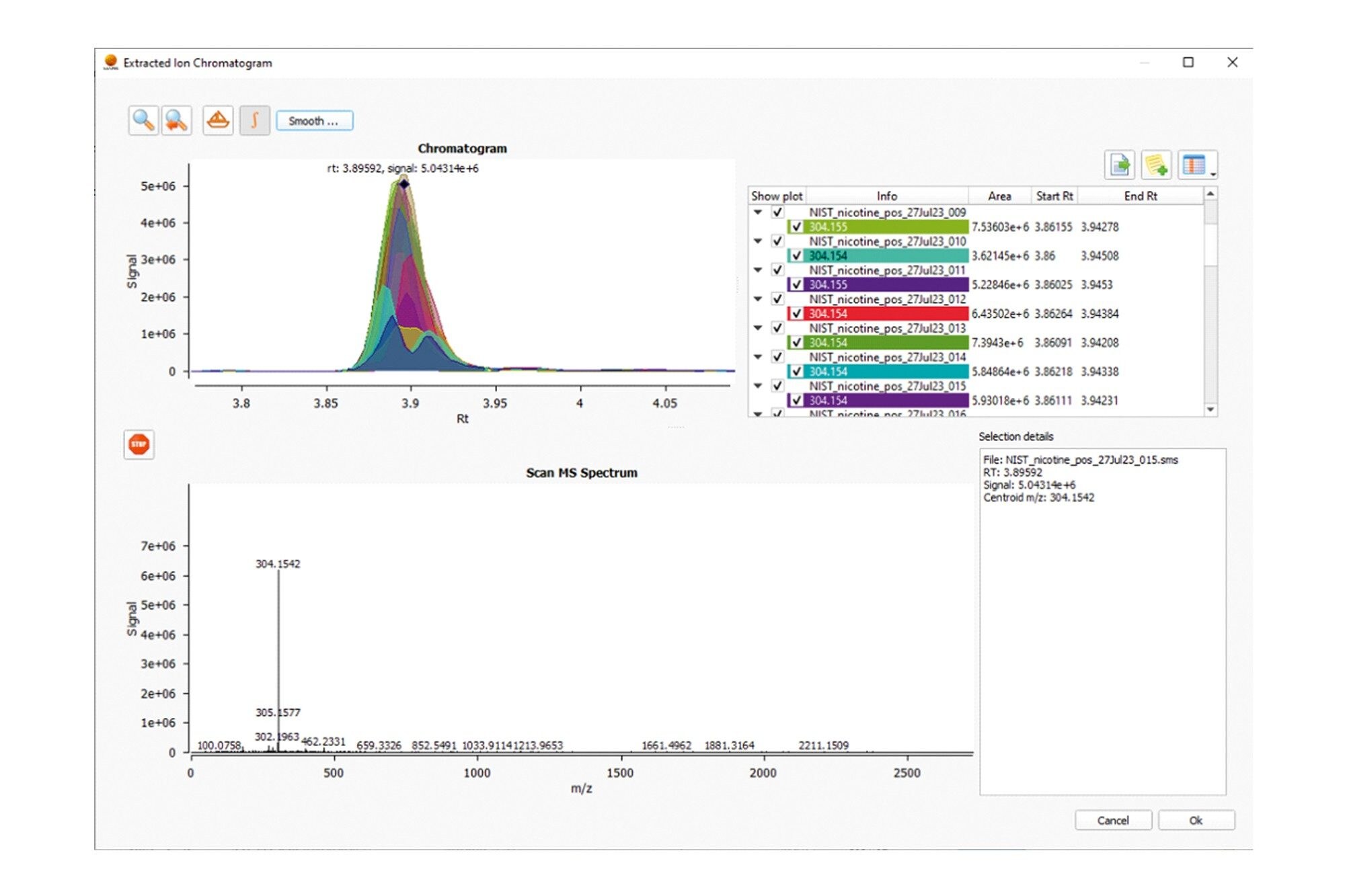Collapse the NIST_nicotine_pos_27Jul23_013 tree row
The height and width of the screenshot is (896, 1345).
click(x=758, y=328)
